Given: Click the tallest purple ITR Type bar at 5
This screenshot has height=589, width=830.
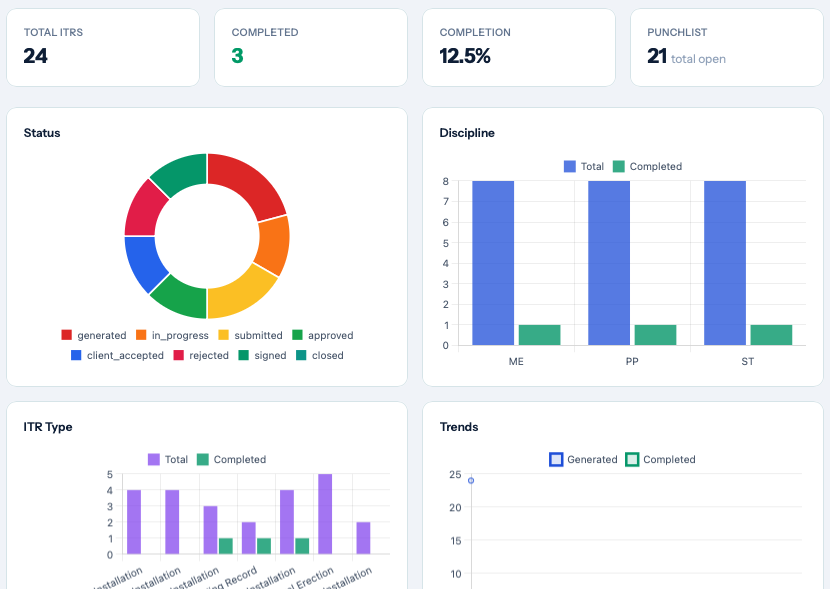Looking at the screenshot, I should tap(325, 514).
